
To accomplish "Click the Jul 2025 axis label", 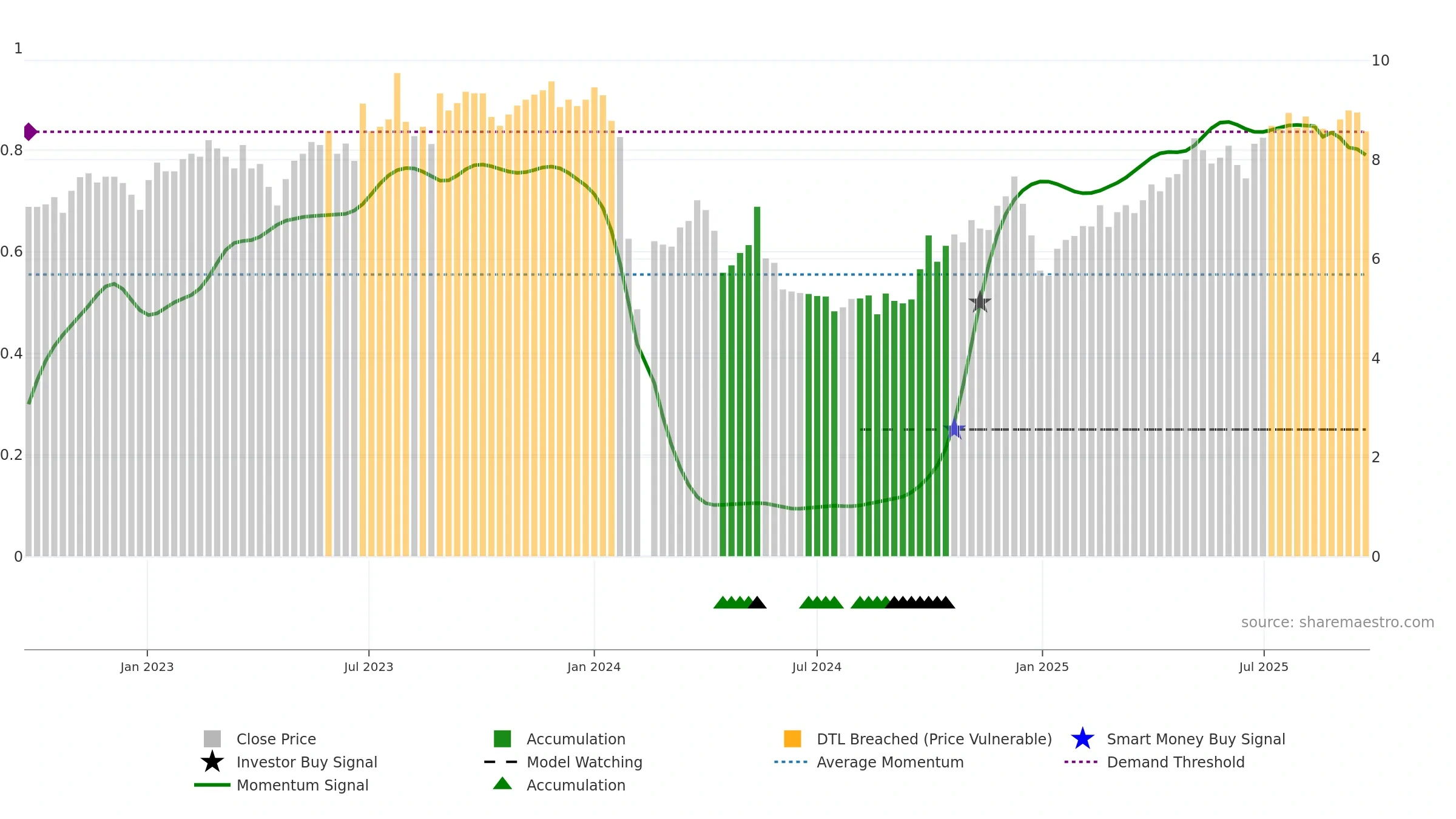I will pyautogui.click(x=1264, y=667).
